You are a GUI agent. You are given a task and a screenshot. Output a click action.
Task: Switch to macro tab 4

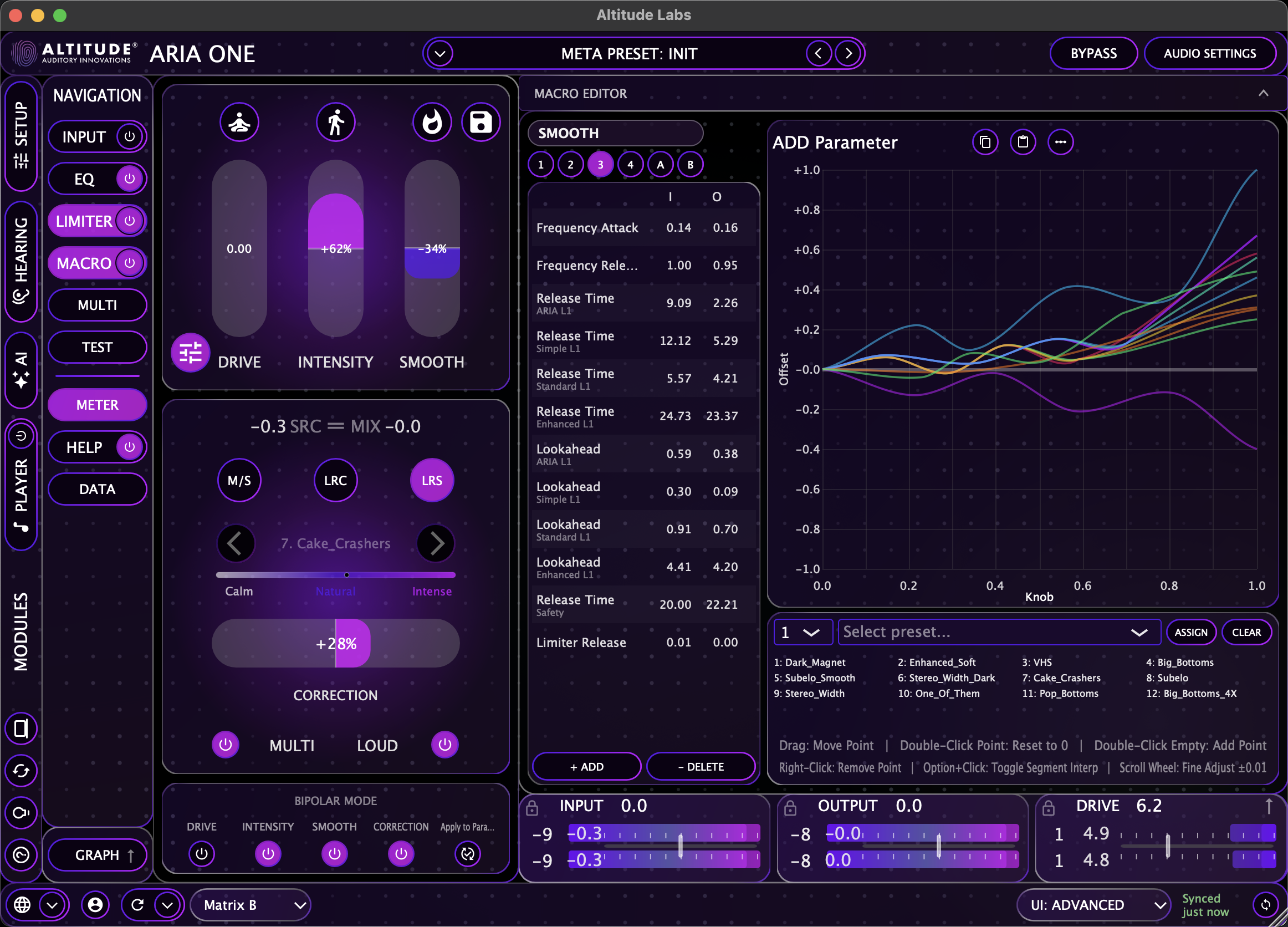coord(630,164)
